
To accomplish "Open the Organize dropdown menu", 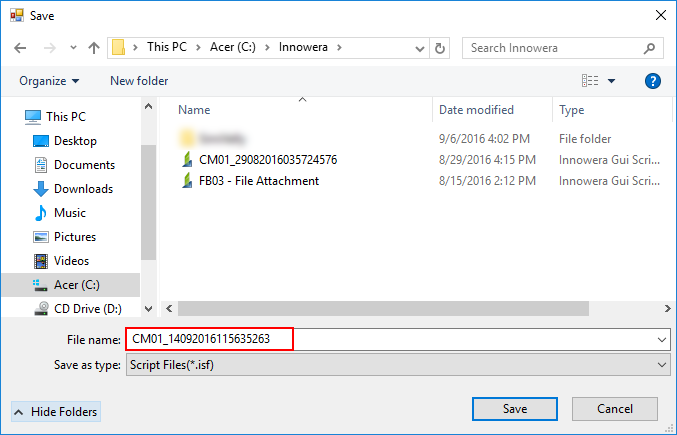I will pos(48,81).
